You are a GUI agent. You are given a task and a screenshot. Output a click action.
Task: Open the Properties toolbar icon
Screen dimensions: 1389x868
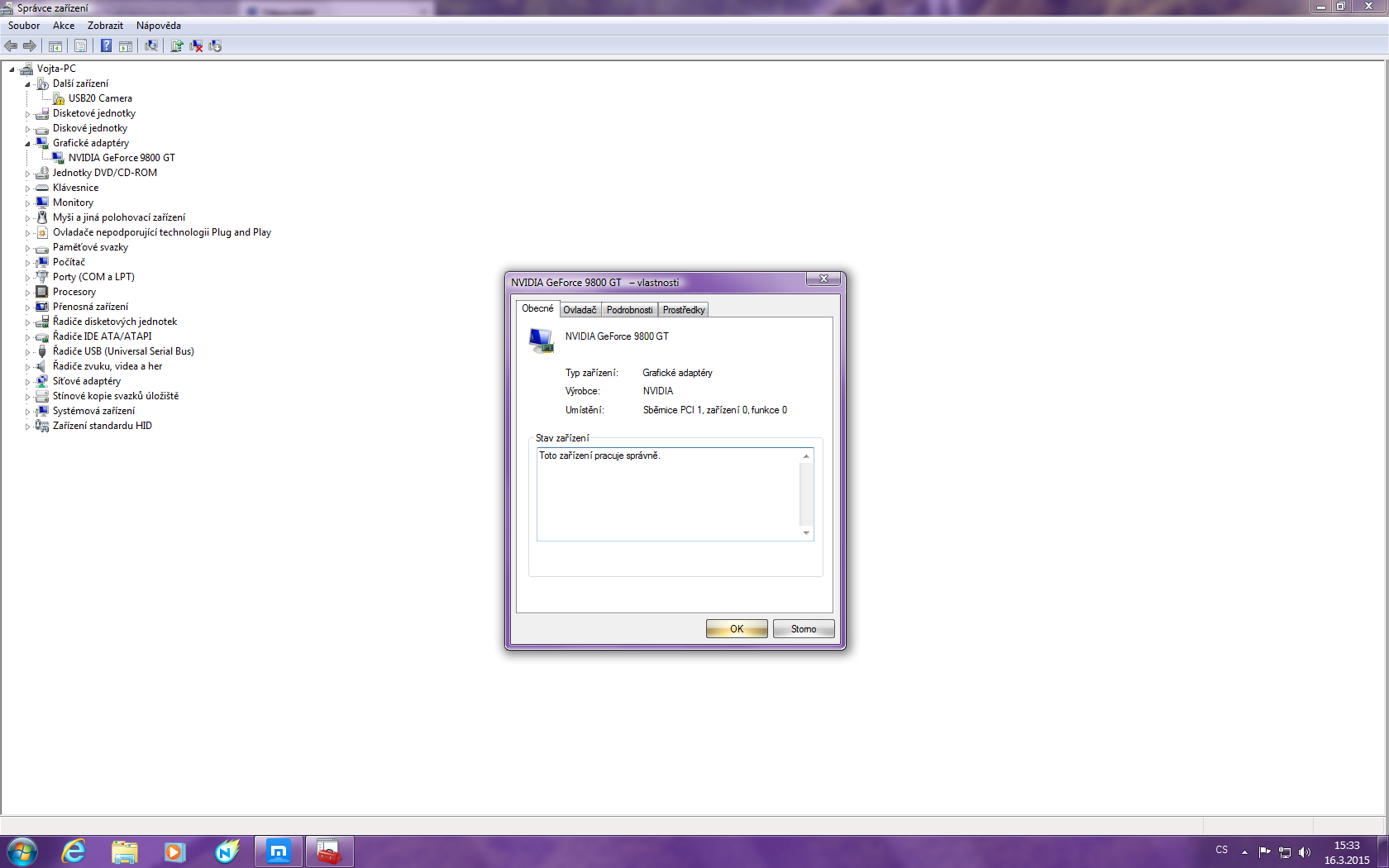tap(80, 45)
